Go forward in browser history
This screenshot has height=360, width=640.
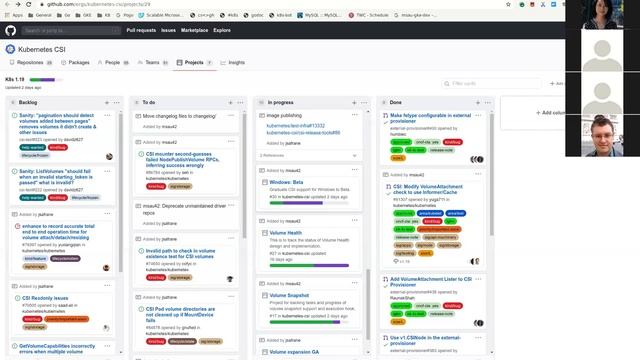(18, 4)
